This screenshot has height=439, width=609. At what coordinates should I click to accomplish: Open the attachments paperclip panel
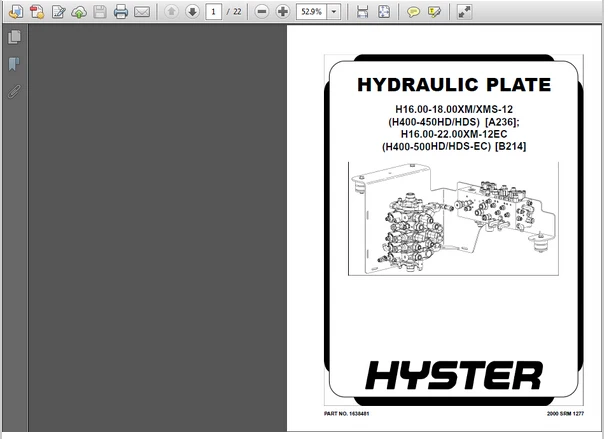(x=14, y=92)
